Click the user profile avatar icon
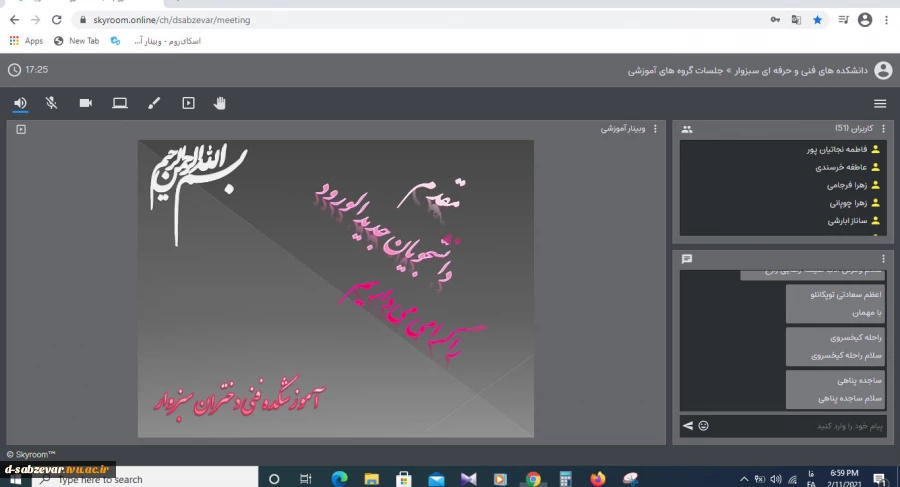This screenshot has width=900, height=487. [882, 70]
